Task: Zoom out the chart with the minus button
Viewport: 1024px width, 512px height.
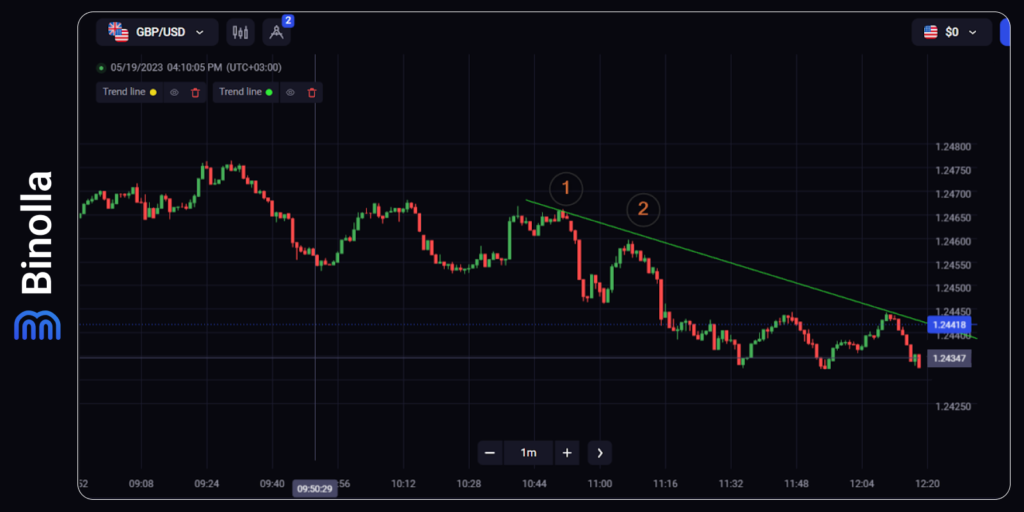Action: 490,453
